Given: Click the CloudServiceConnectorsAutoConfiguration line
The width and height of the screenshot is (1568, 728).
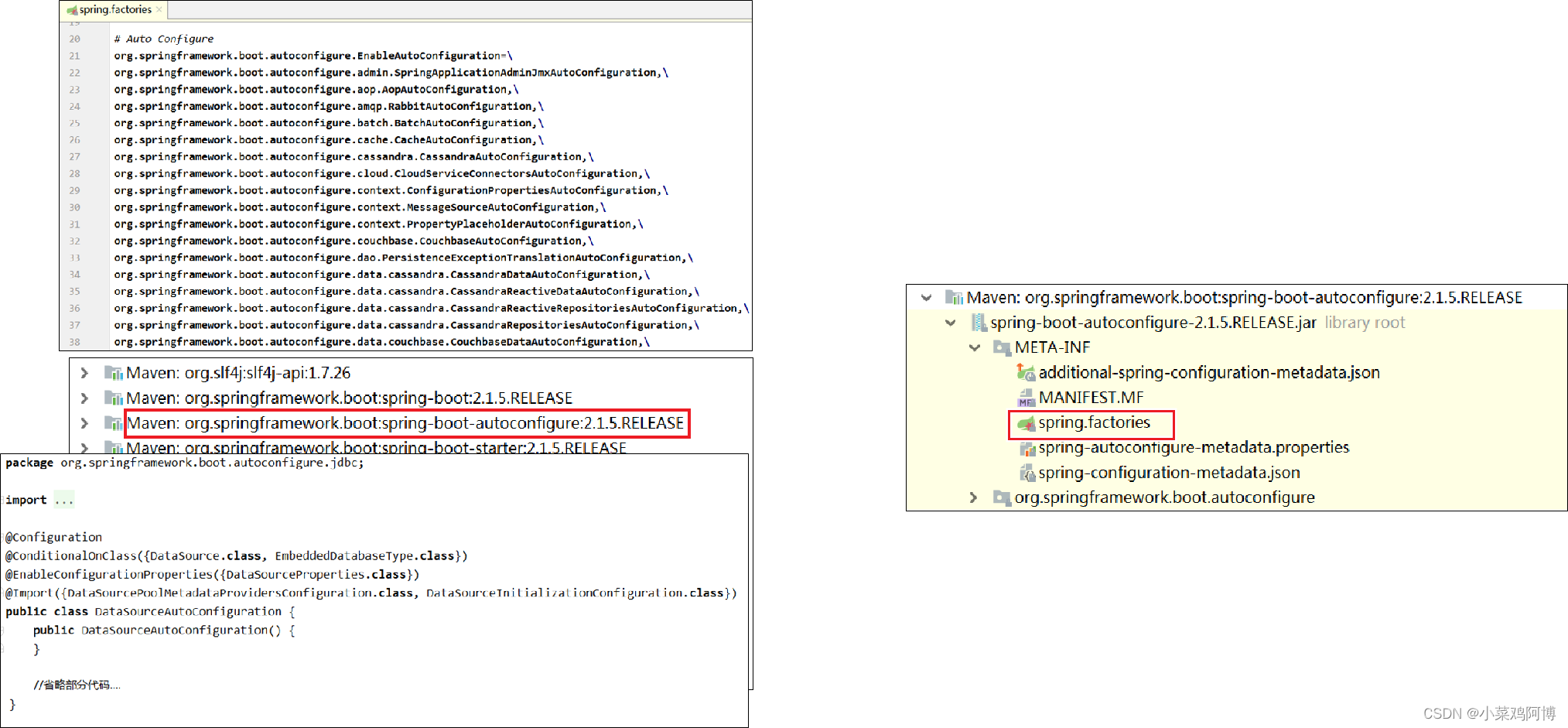Looking at the screenshot, I should click(x=381, y=174).
